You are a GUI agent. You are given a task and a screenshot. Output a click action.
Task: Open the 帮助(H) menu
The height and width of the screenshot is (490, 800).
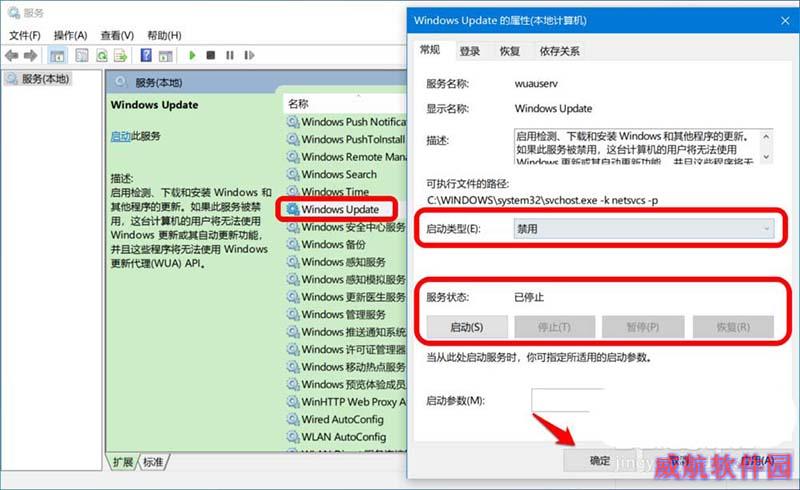tap(164, 35)
